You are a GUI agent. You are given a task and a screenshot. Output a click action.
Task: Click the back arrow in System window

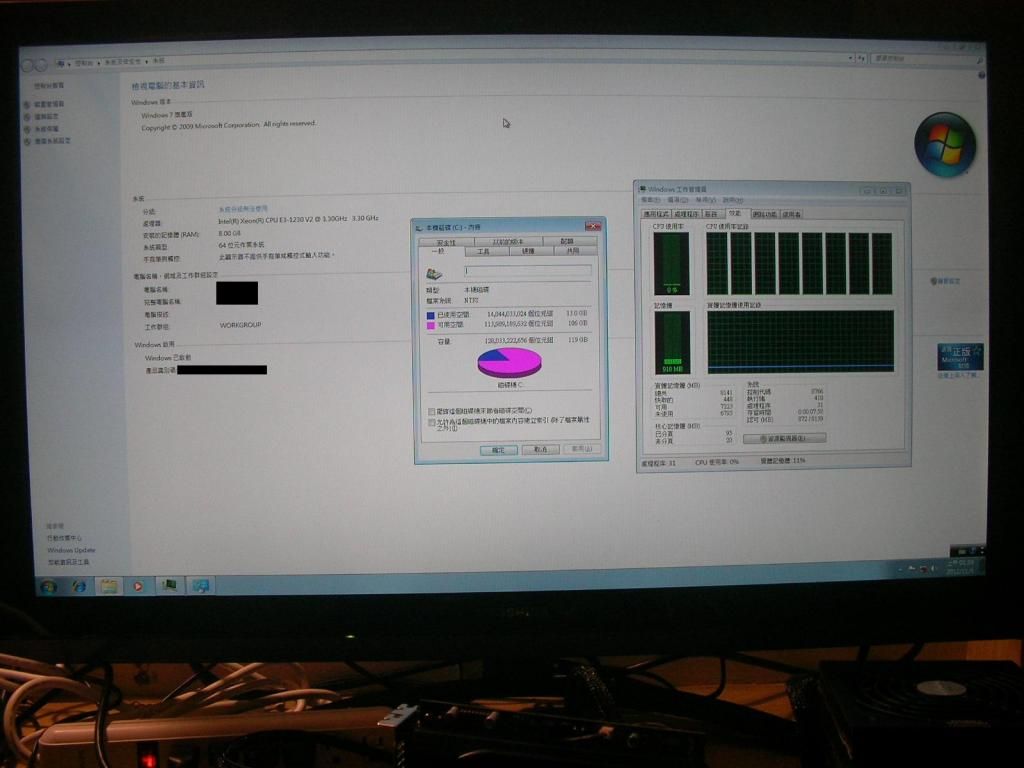pyautogui.click(x=28, y=65)
